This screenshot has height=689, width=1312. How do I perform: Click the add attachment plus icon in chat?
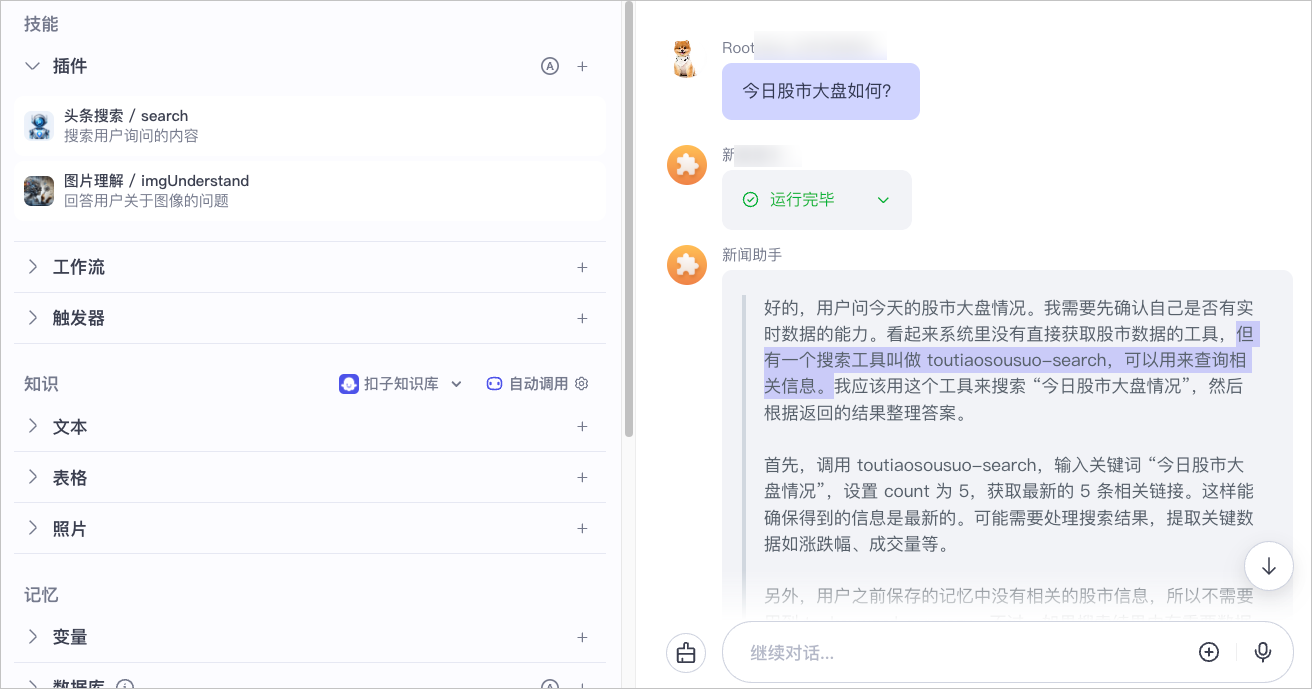1209,652
